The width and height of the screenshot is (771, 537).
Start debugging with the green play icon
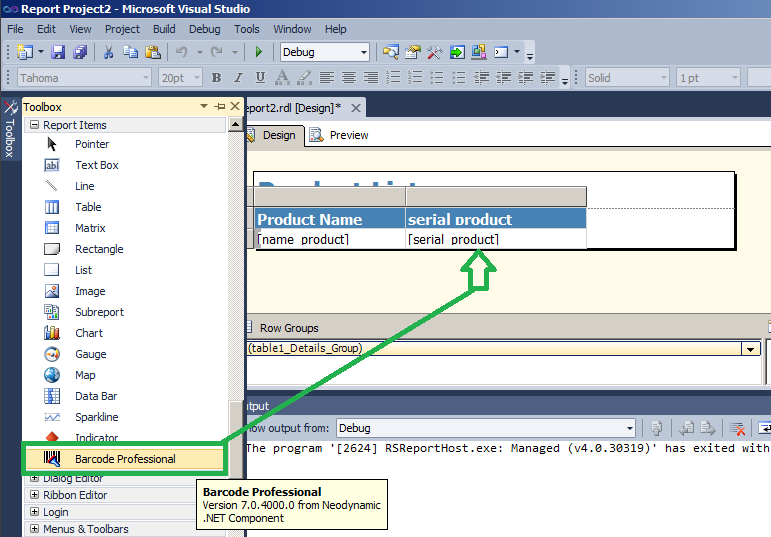pos(259,52)
